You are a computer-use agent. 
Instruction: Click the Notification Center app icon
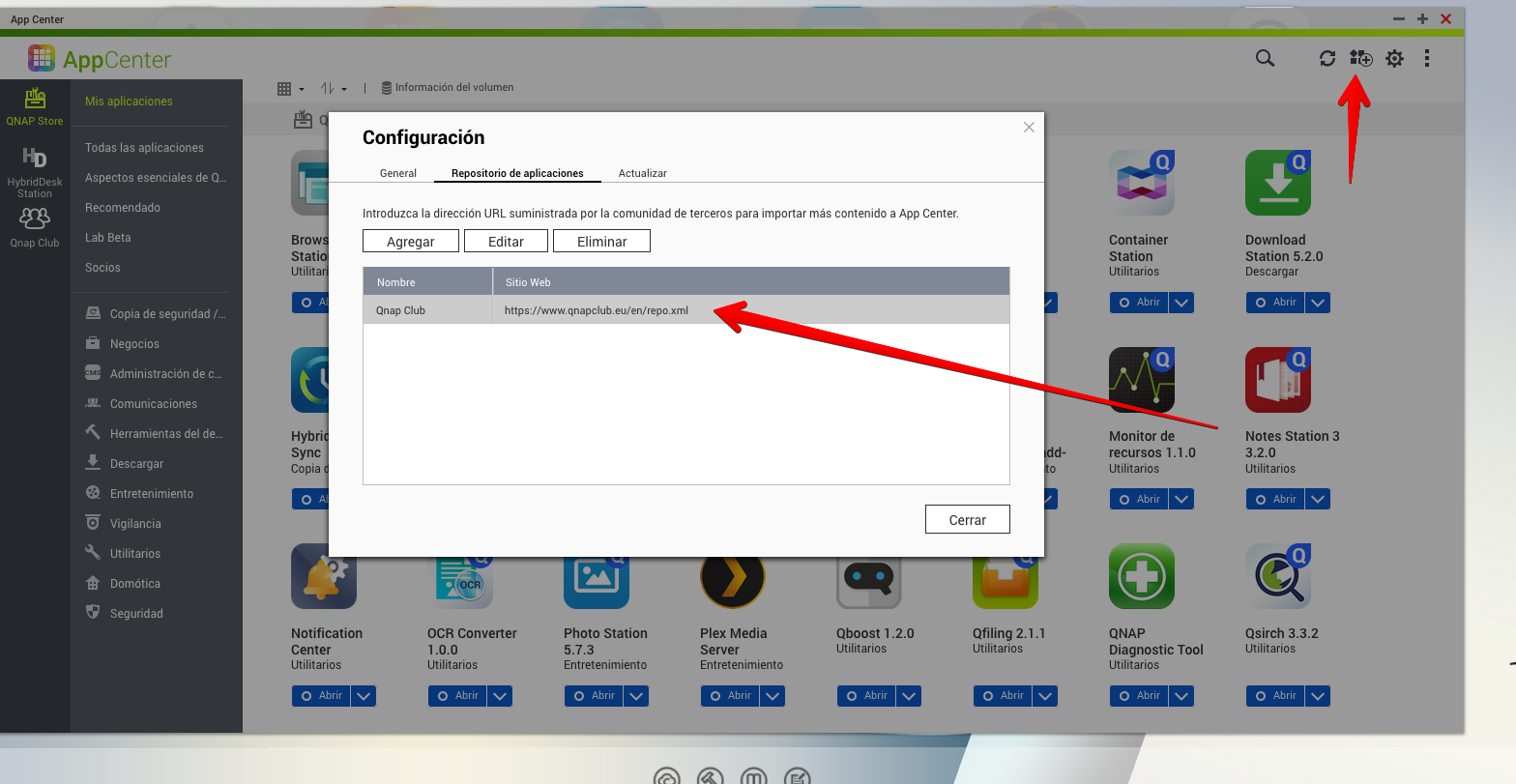click(x=324, y=576)
